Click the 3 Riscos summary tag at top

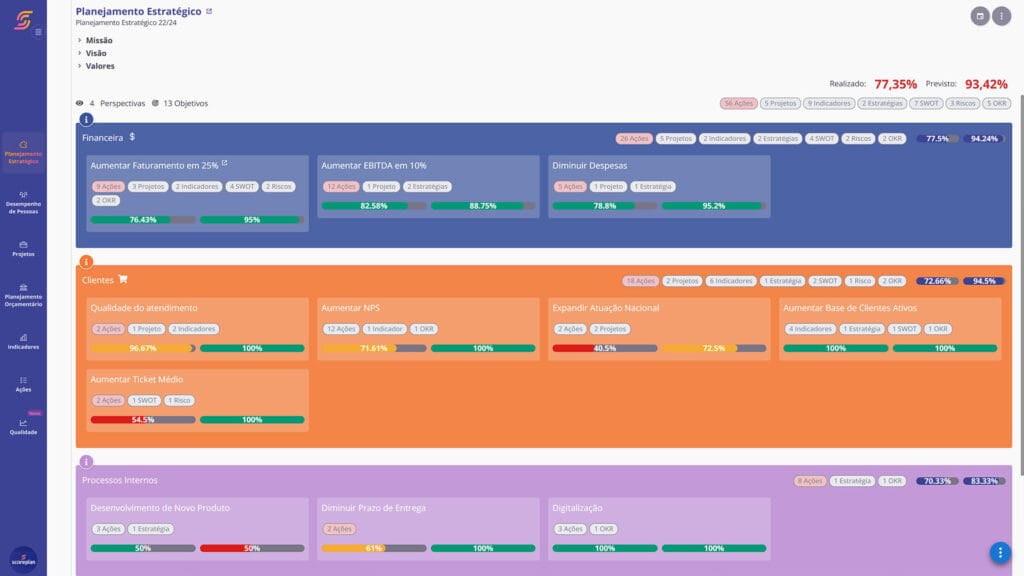click(963, 103)
